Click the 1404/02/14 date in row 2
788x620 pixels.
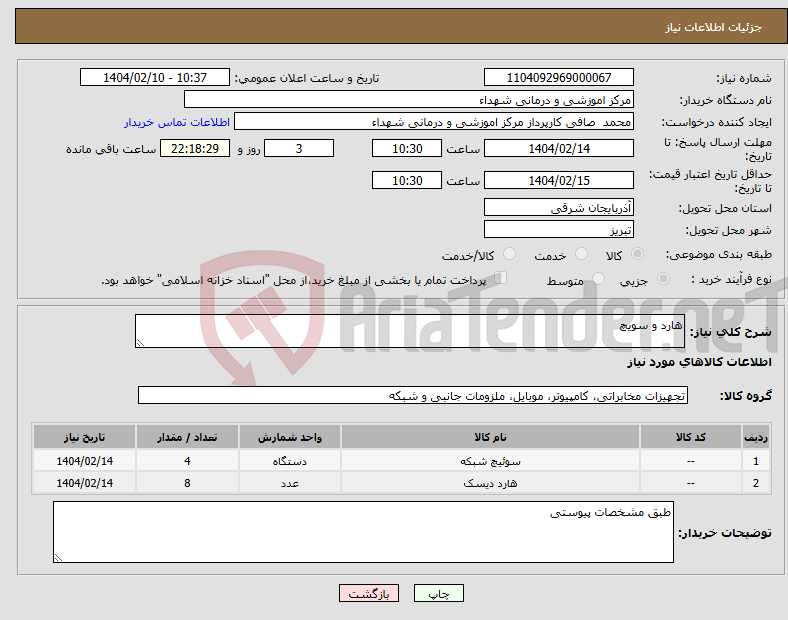[x=84, y=483]
